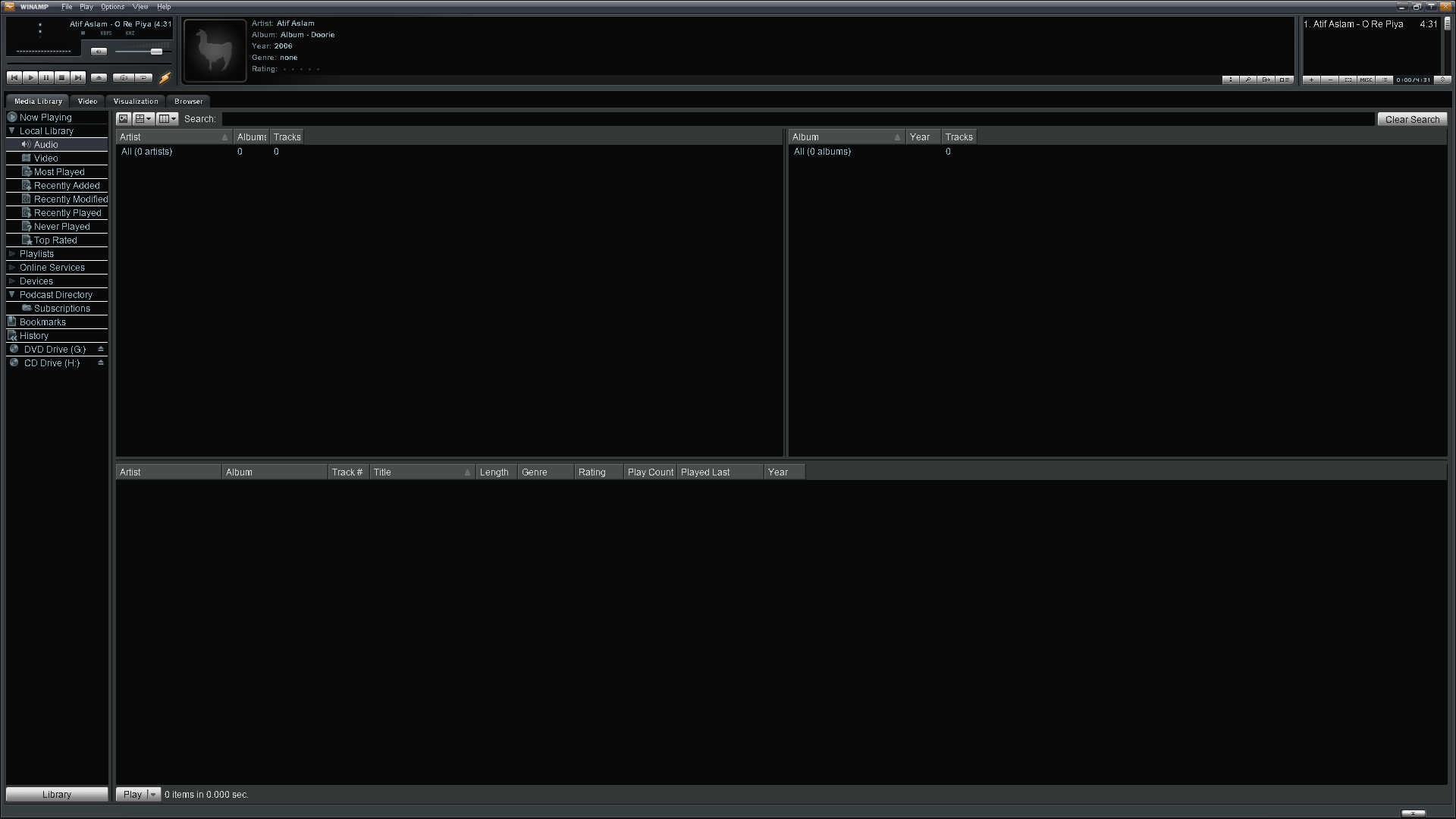Viewport: 1456px width, 819px height.
Task: Open the Play button dropdown arrow
Action: [x=153, y=794]
